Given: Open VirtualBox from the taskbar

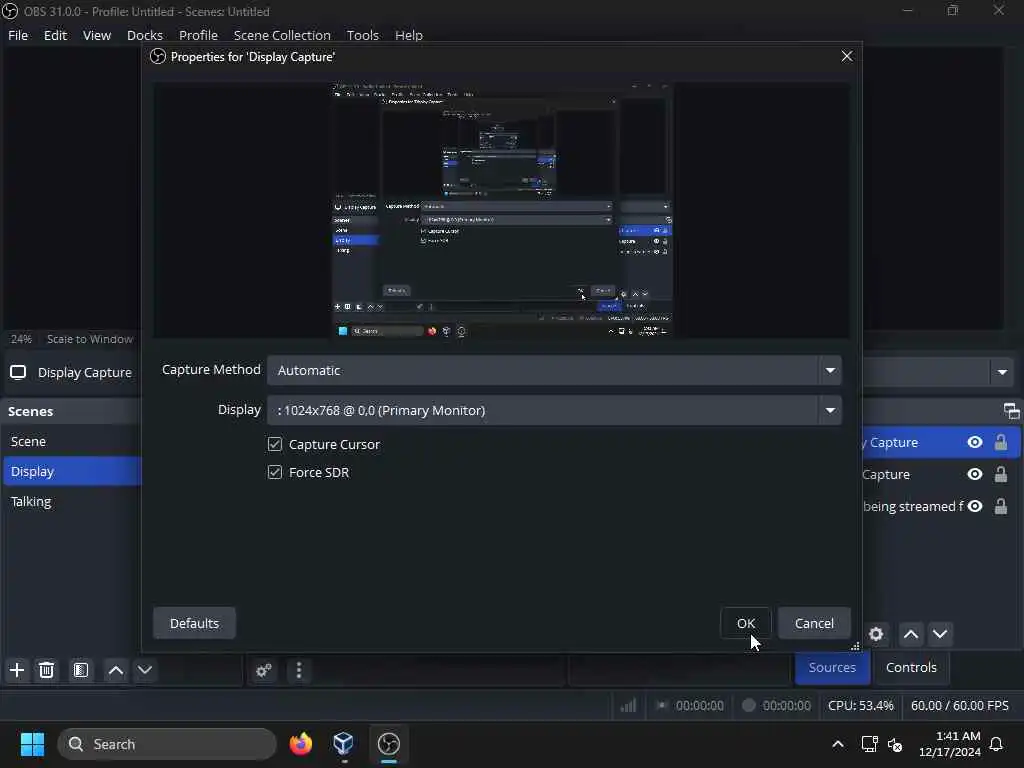Looking at the screenshot, I should [344, 744].
